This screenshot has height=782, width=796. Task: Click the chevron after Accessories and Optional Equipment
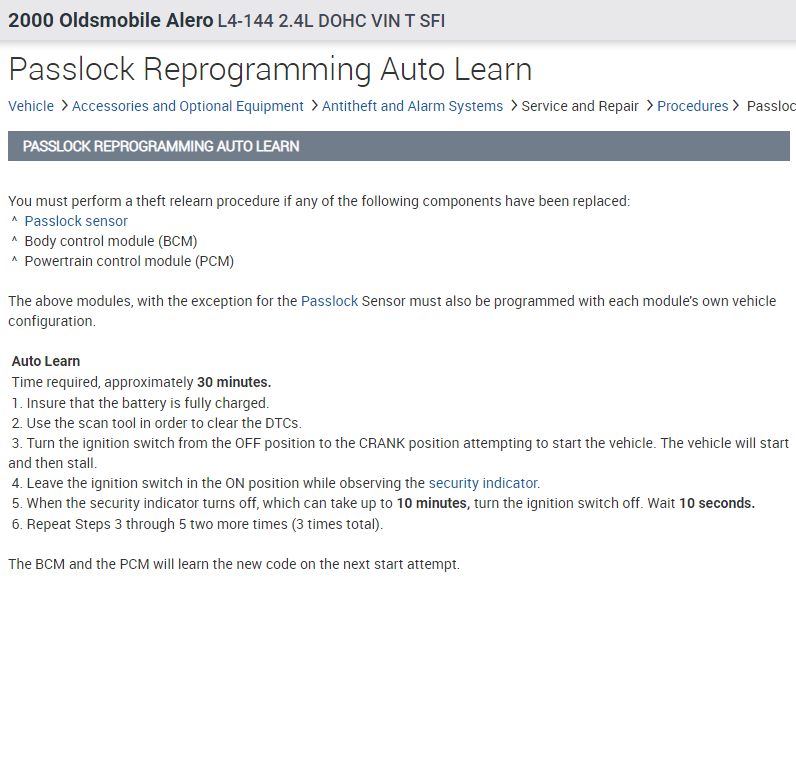314,106
